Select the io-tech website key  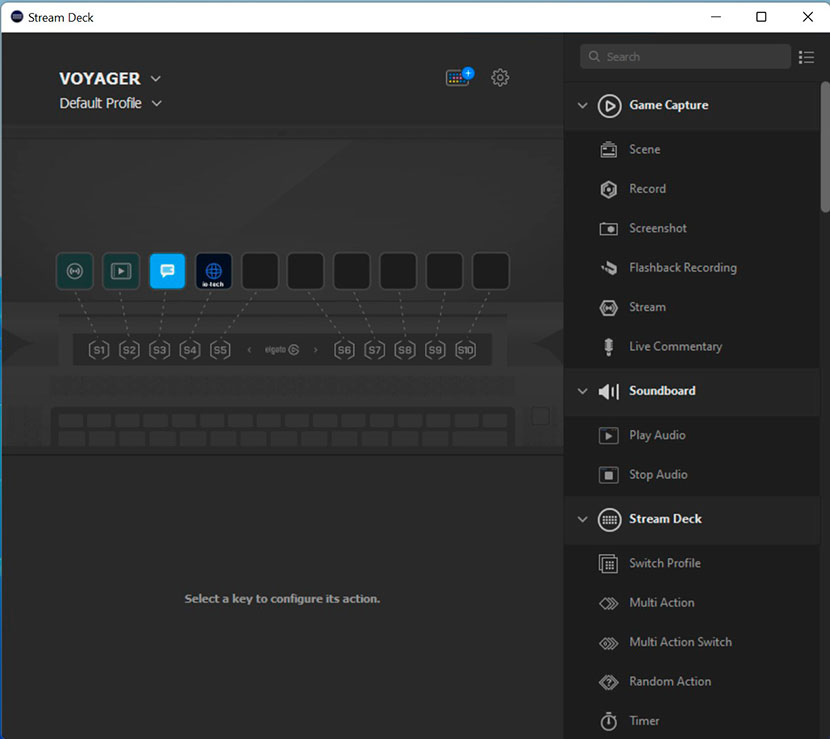click(213, 271)
